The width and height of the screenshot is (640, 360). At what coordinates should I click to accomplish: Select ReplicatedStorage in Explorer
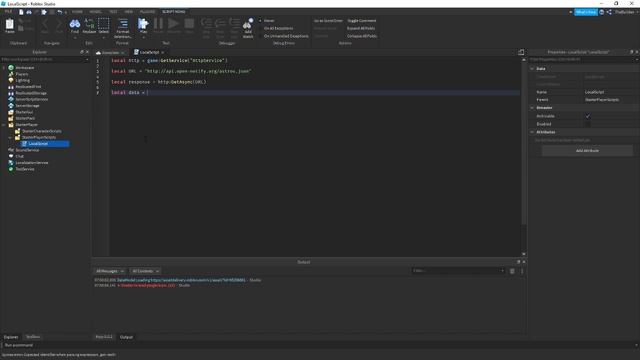31,93
